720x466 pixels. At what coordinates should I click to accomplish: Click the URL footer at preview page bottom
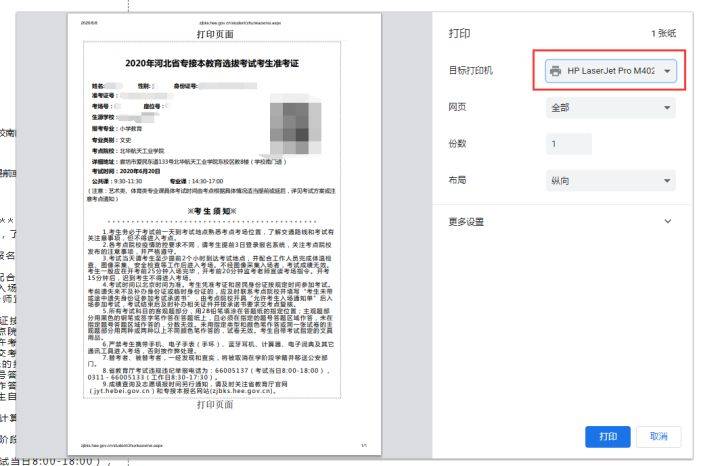[x=122, y=445]
